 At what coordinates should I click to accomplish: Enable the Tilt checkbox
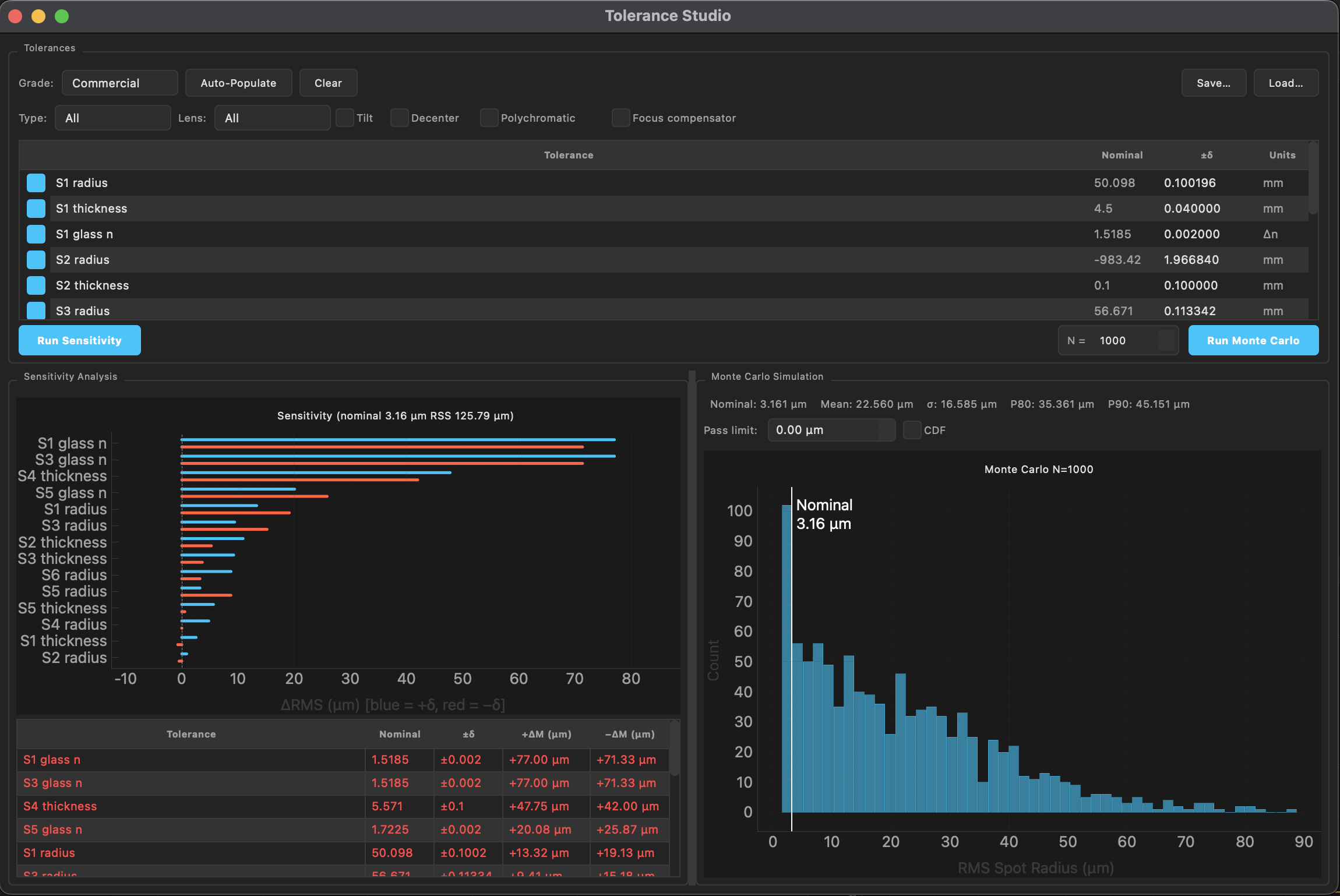tap(345, 118)
